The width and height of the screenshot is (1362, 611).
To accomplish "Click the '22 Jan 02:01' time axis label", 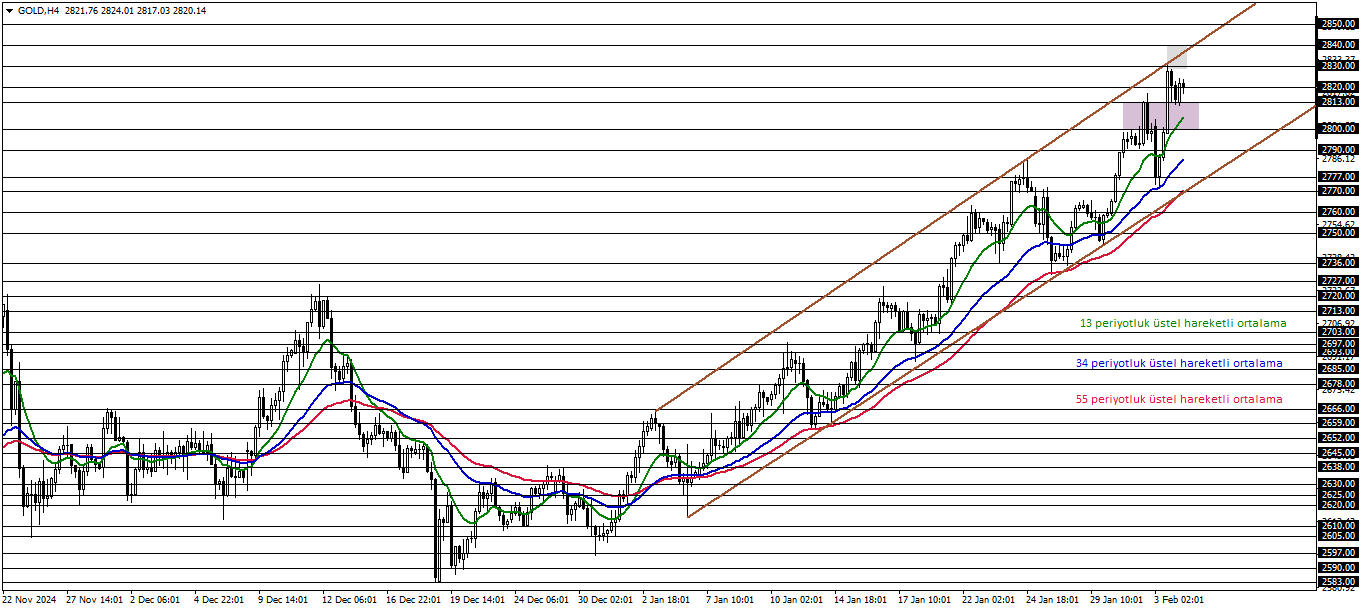I will (x=990, y=600).
